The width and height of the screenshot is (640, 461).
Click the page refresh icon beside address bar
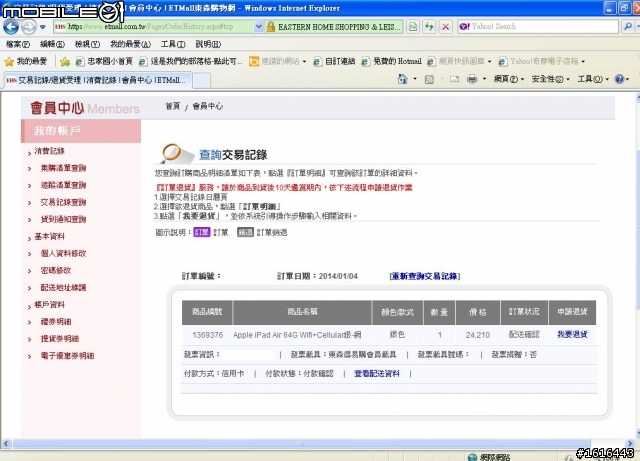tap(429, 27)
